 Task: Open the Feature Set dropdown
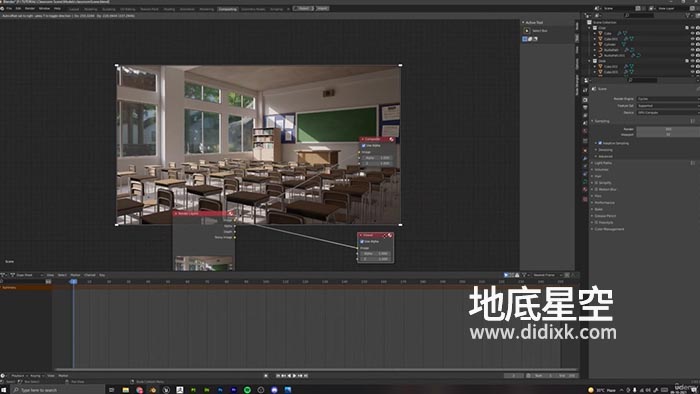point(668,106)
